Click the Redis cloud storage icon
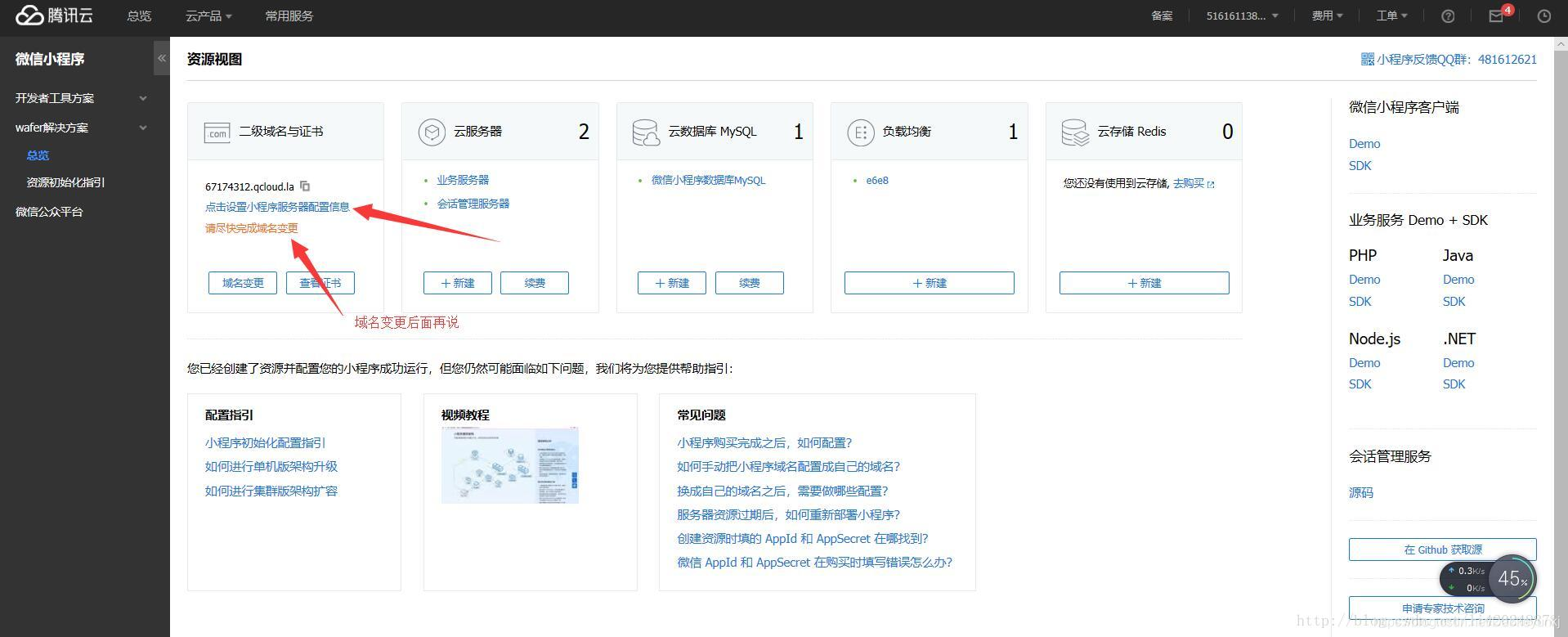Screen dimensions: 1568x637 1075,132
